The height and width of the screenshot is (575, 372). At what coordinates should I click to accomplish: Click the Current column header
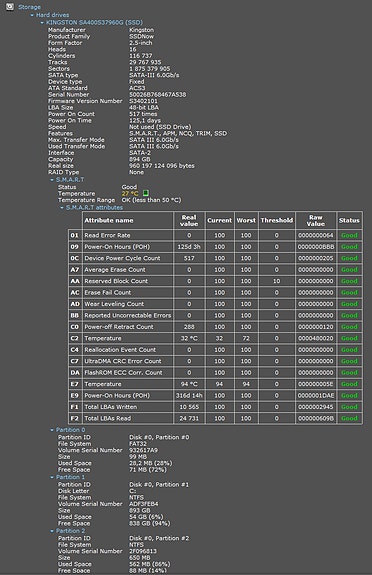coord(219,220)
